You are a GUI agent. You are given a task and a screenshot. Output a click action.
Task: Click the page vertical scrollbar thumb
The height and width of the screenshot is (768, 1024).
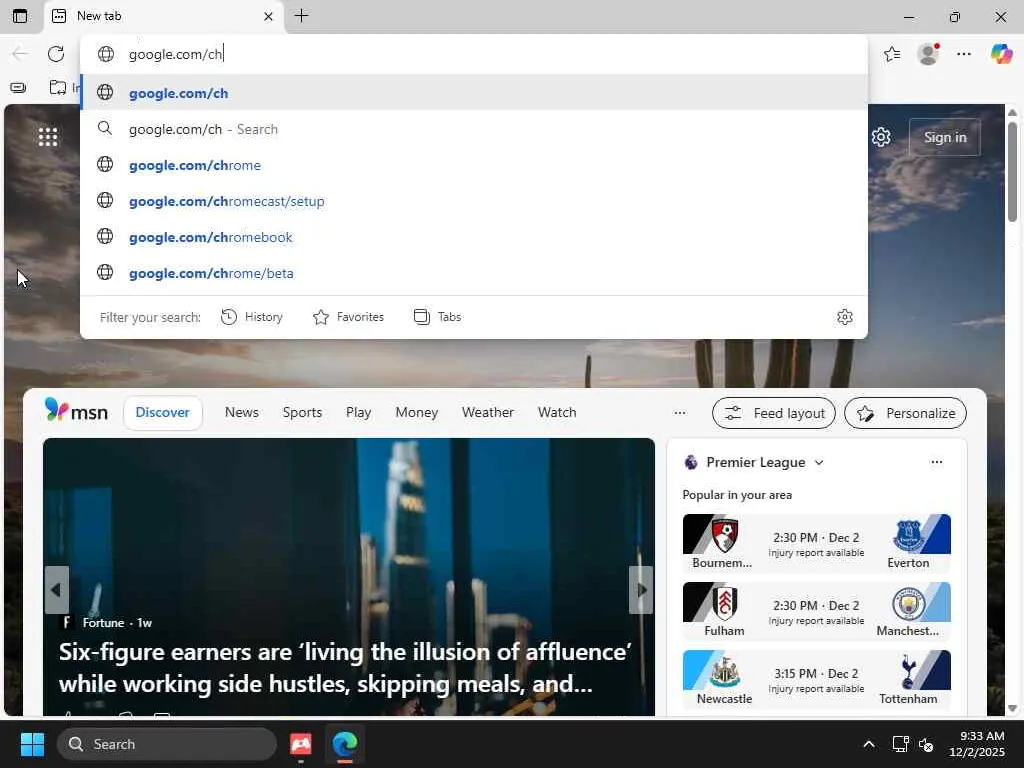point(1012,171)
